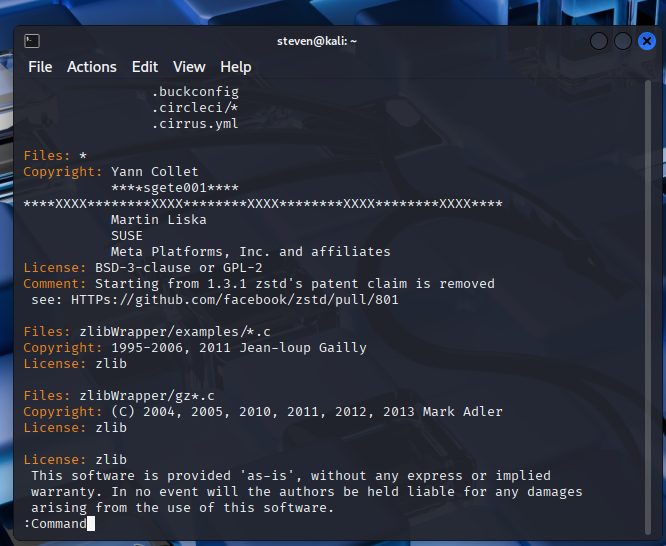Image resolution: width=666 pixels, height=546 pixels.
Task: Click the :Command prompt at the bottom
Action: (55, 523)
